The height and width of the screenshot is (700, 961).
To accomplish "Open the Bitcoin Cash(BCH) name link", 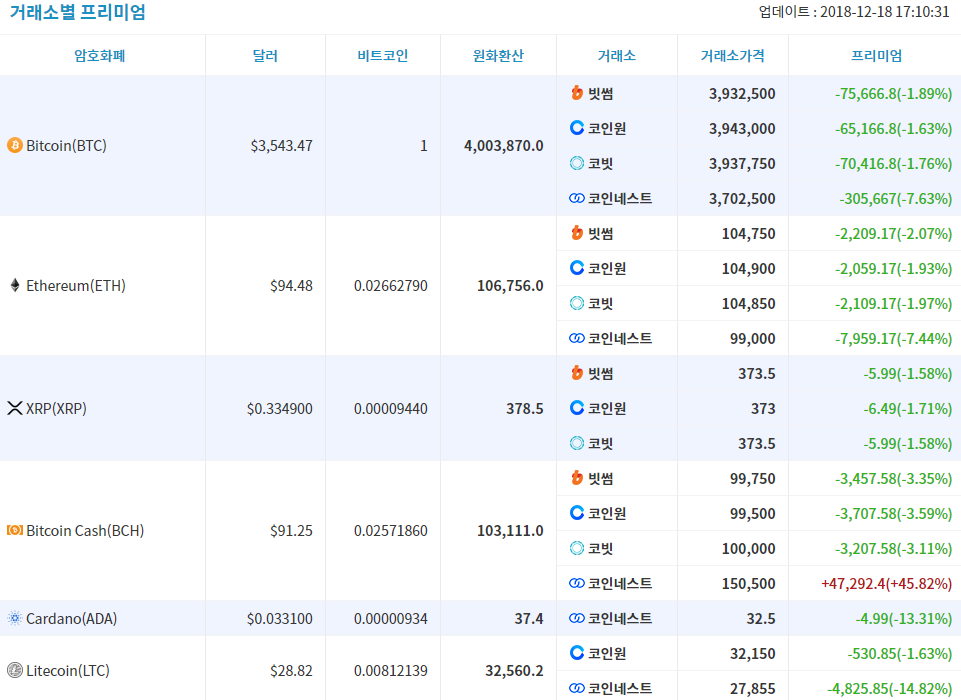I will pos(85,531).
